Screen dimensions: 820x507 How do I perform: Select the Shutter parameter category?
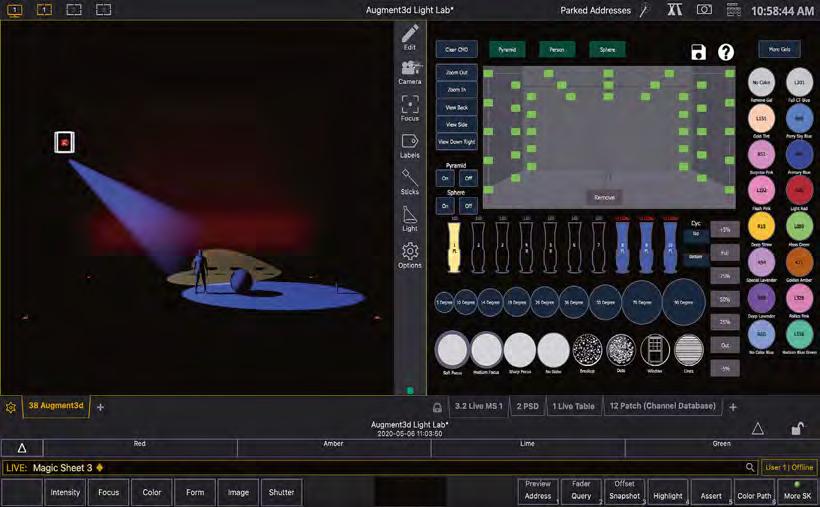(x=281, y=492)
